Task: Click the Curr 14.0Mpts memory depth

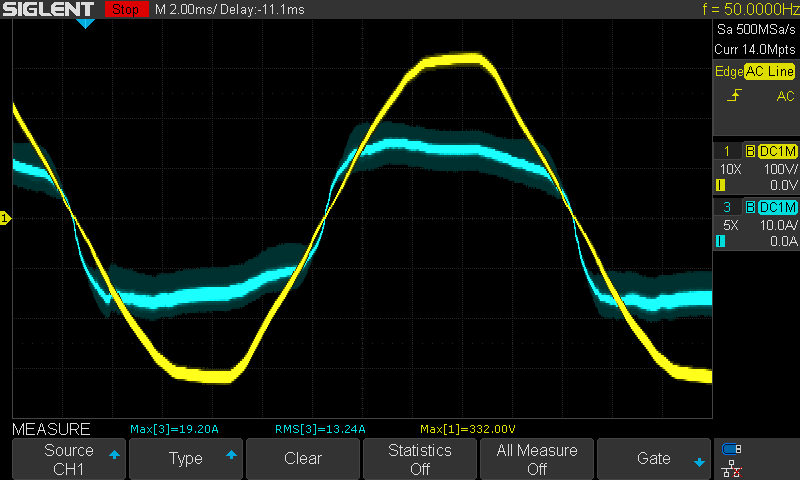Action: [x=755, y=49]
